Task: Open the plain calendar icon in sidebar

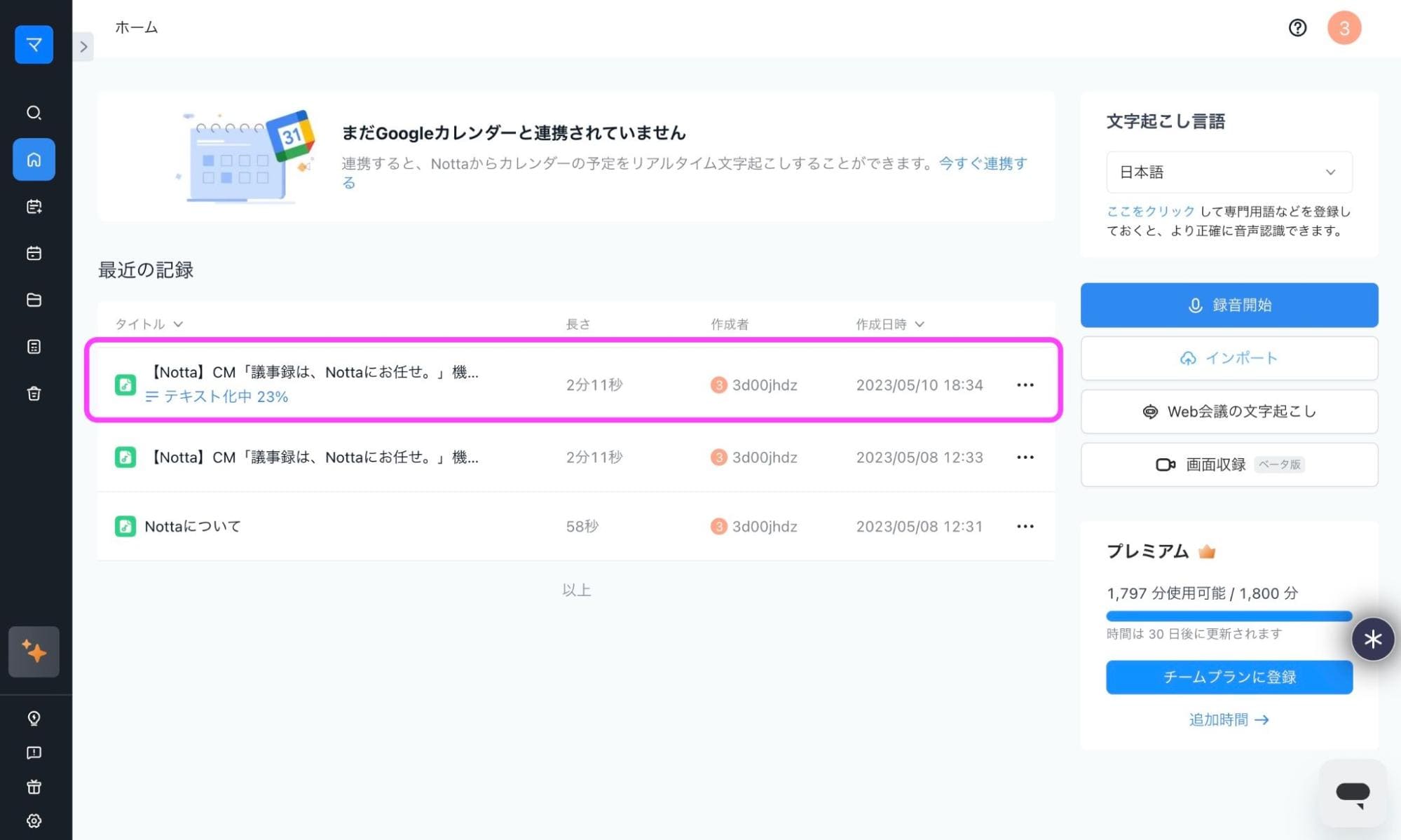Action: point(34,254)
